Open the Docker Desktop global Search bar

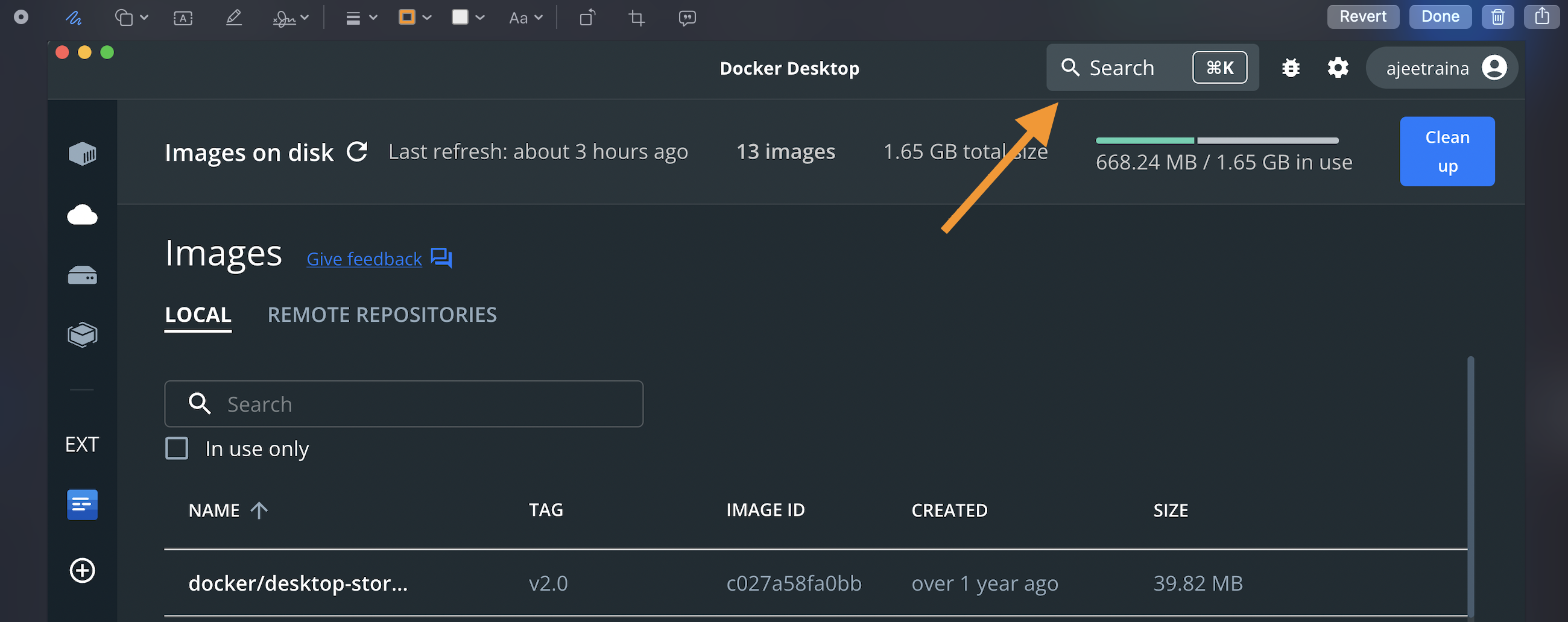pos(1152,68)
